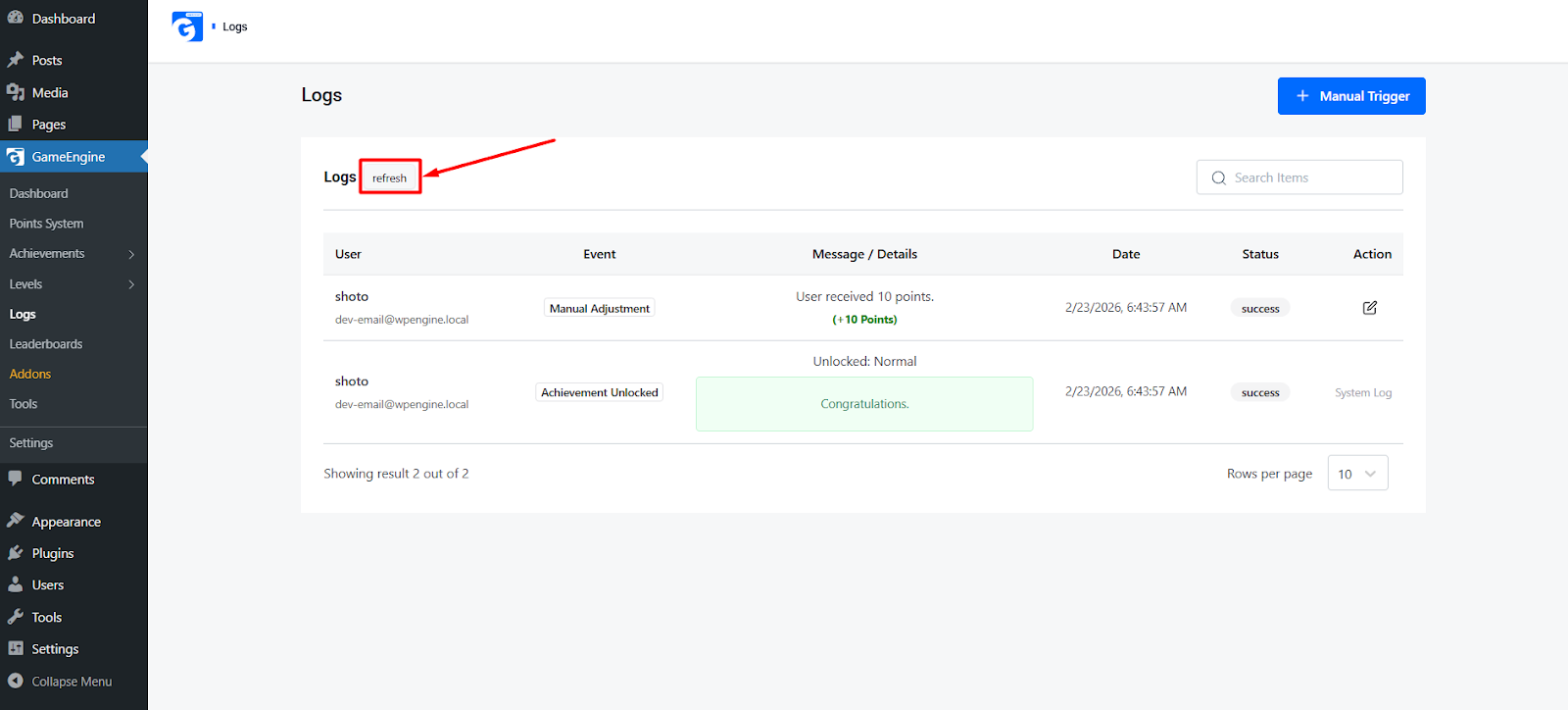Screen dimensions: 1568x710
Task: Click the Manual Trigger button
Action: click(x=1351, y=96)
